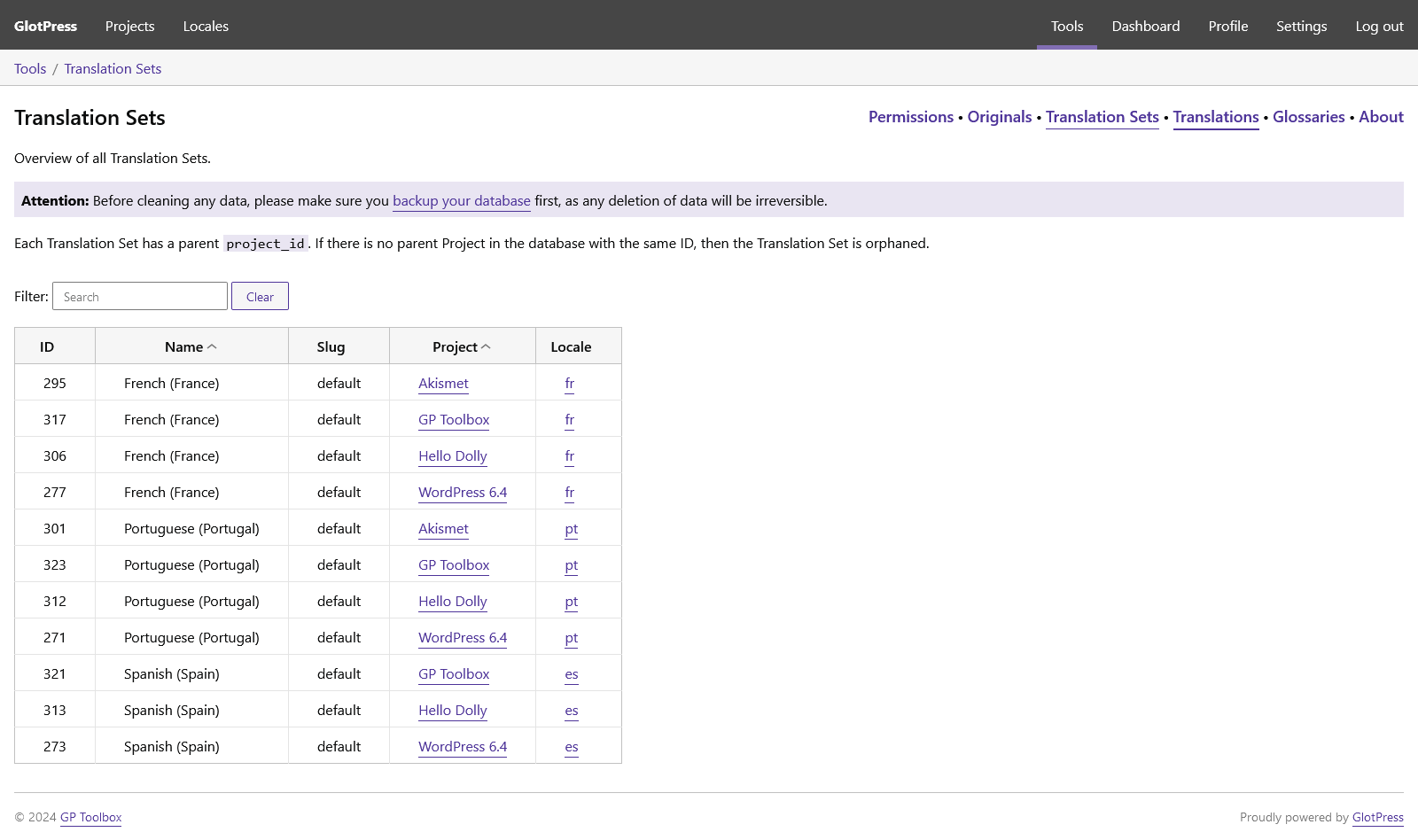The height and width of the screenshot is (840, 1418).
Task: Click es locale link in row 273
Action: [x=572, y=747]
